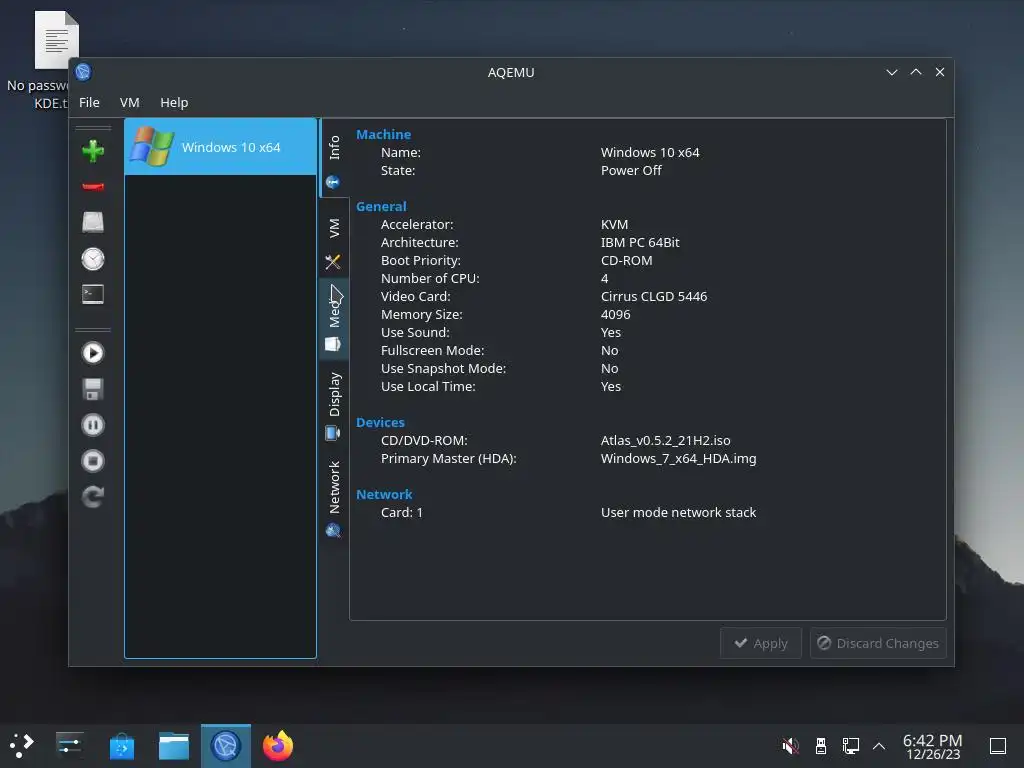Click the General section heading
This screenshot has height=768, width=1024.
381,206
